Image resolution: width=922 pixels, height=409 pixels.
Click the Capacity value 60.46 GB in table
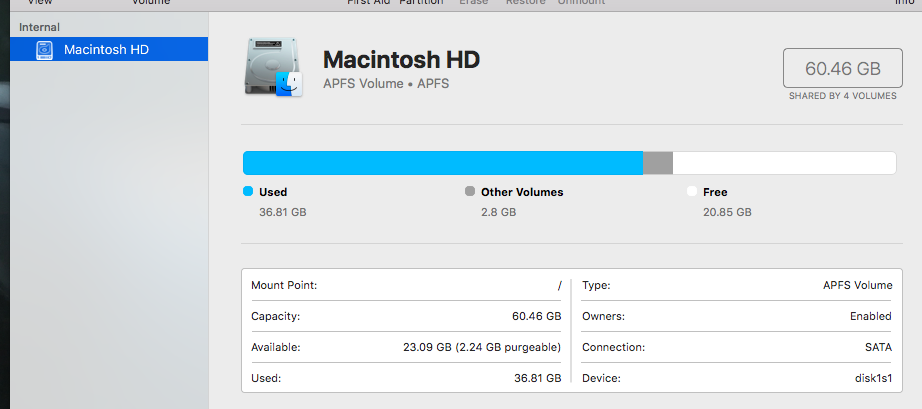coord(537,316)
